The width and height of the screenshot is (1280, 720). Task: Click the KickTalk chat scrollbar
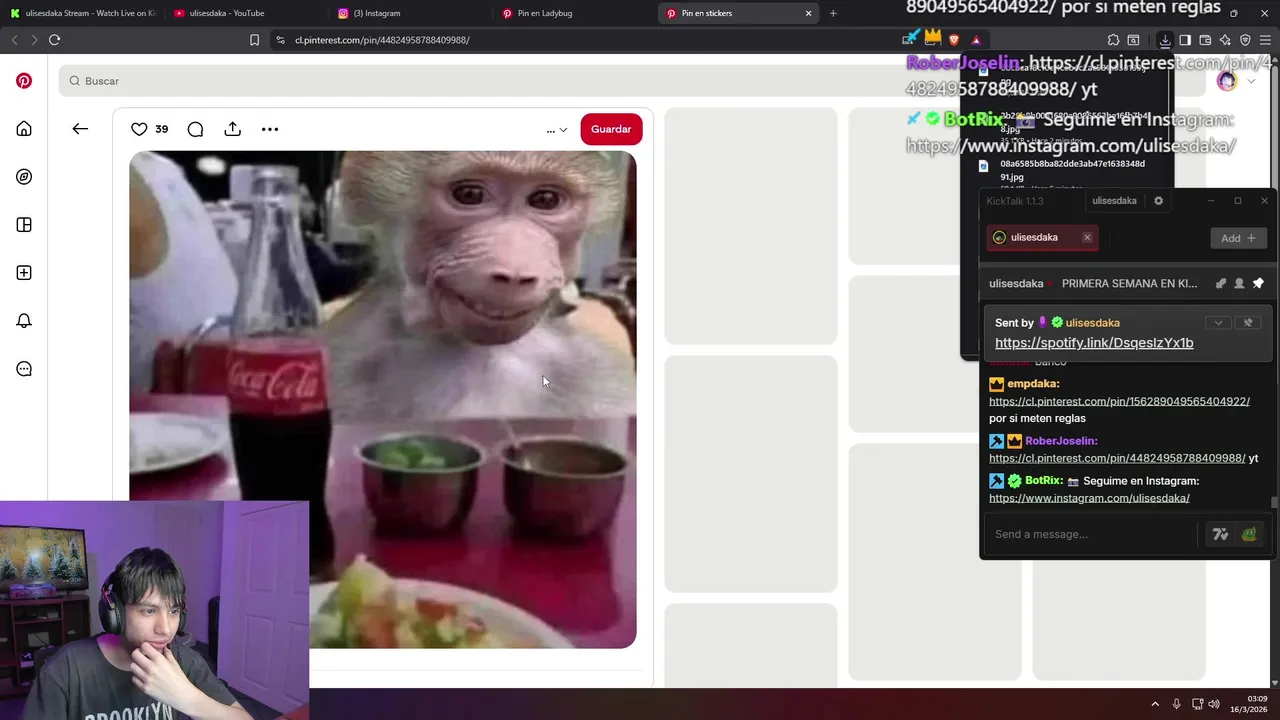[1273, 503]
